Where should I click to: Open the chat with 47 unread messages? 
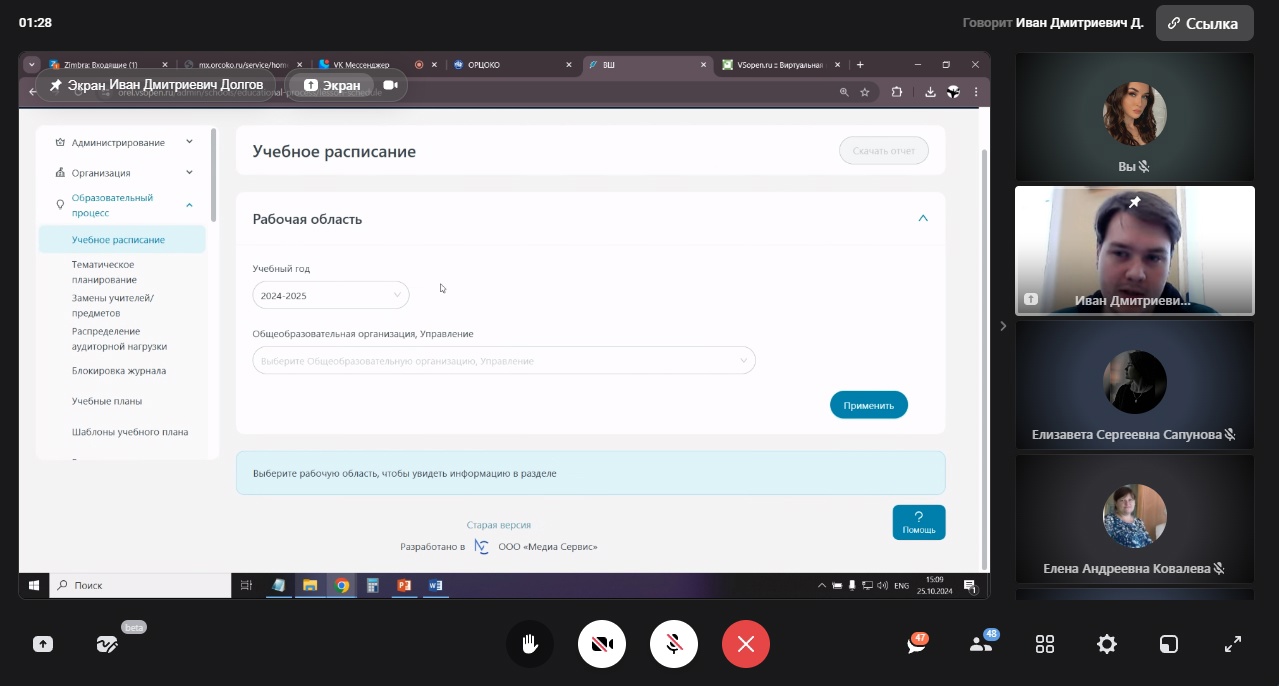click(916, 645)
